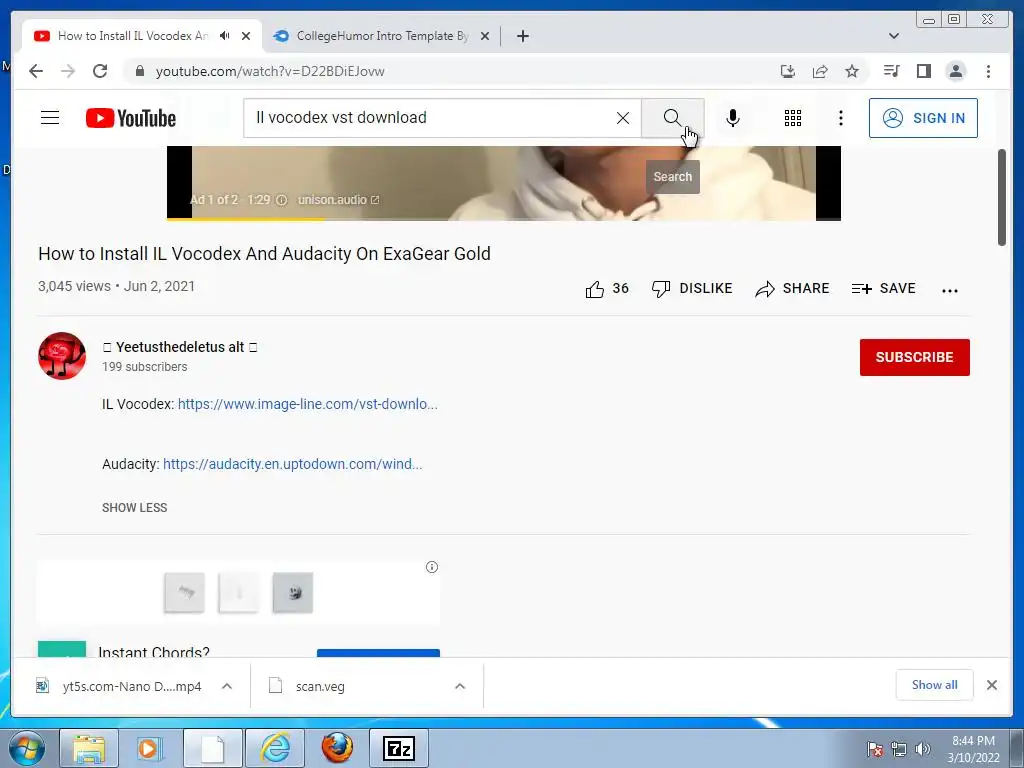Open the tab search dropdown chevron
Screen dimensions: 1024x768
click(894, 36)
